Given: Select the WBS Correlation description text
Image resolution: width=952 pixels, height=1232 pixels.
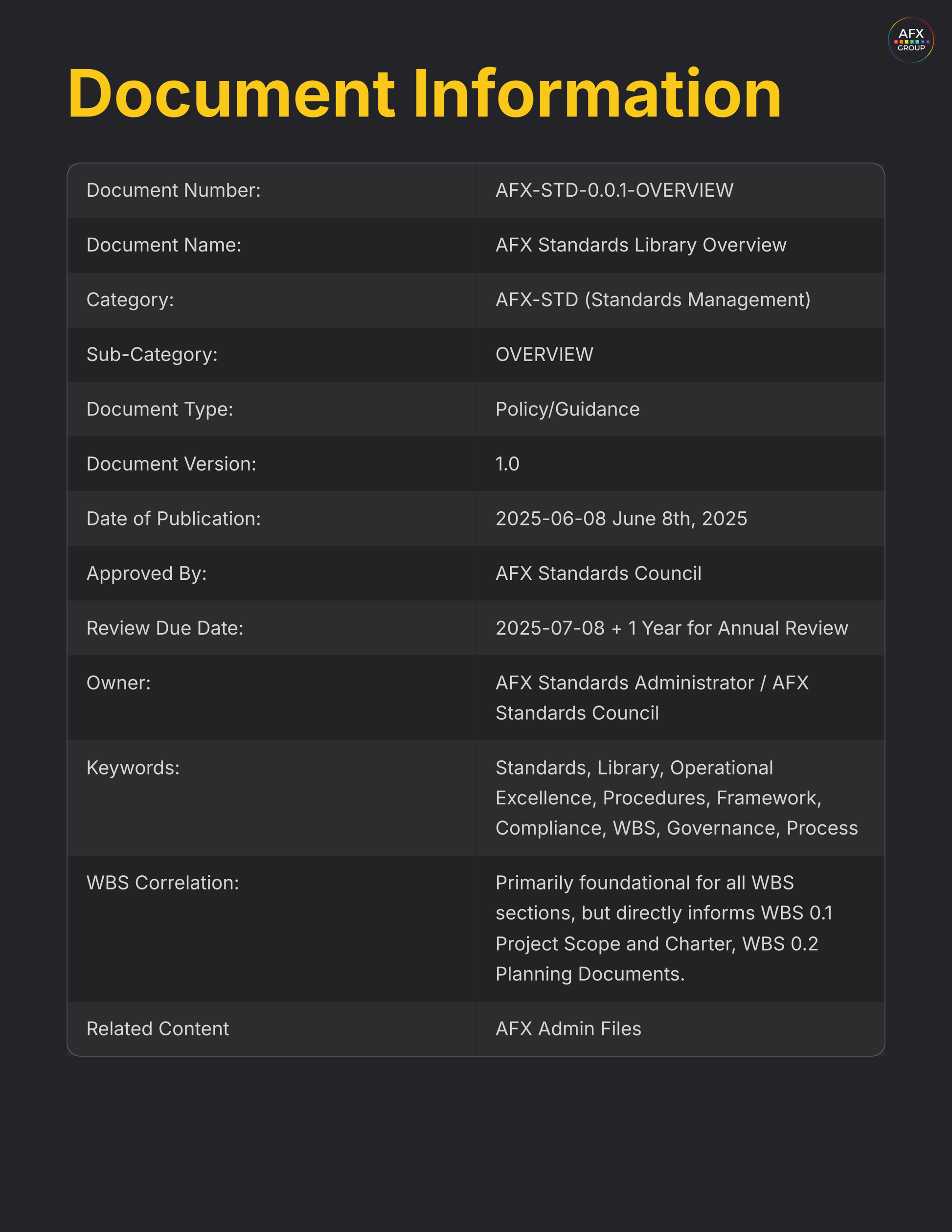Looking at the screenshot, I should (x=664, y=929).
